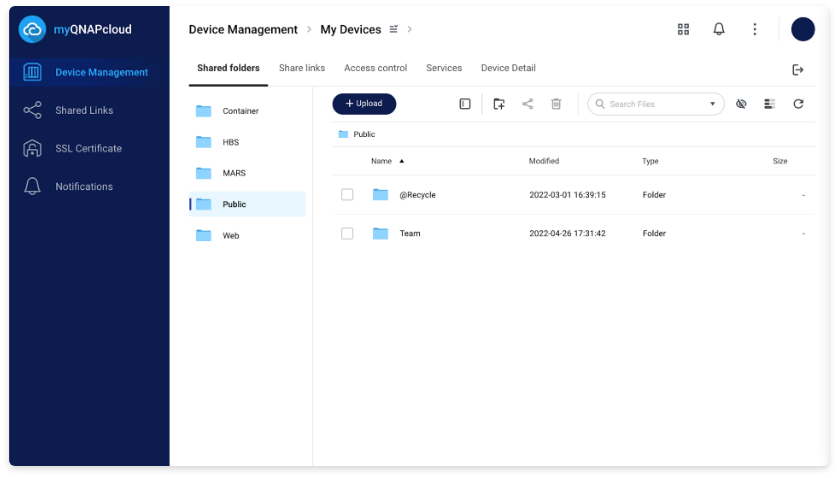Expand the Search Files dropdown arrow
Screen dimensions: 838x478
click(x=713, y=104)
